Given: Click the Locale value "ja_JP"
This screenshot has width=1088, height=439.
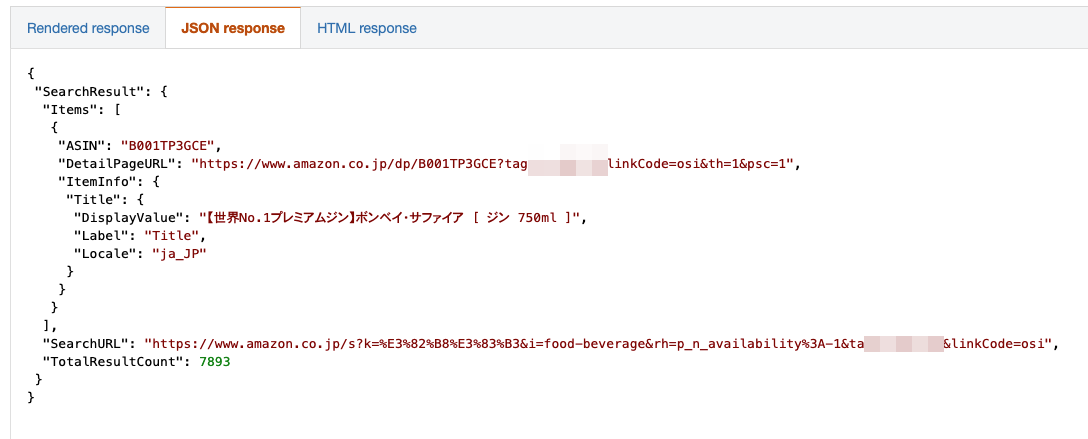Looking at the screenshot, I should (x=184, y=253).
